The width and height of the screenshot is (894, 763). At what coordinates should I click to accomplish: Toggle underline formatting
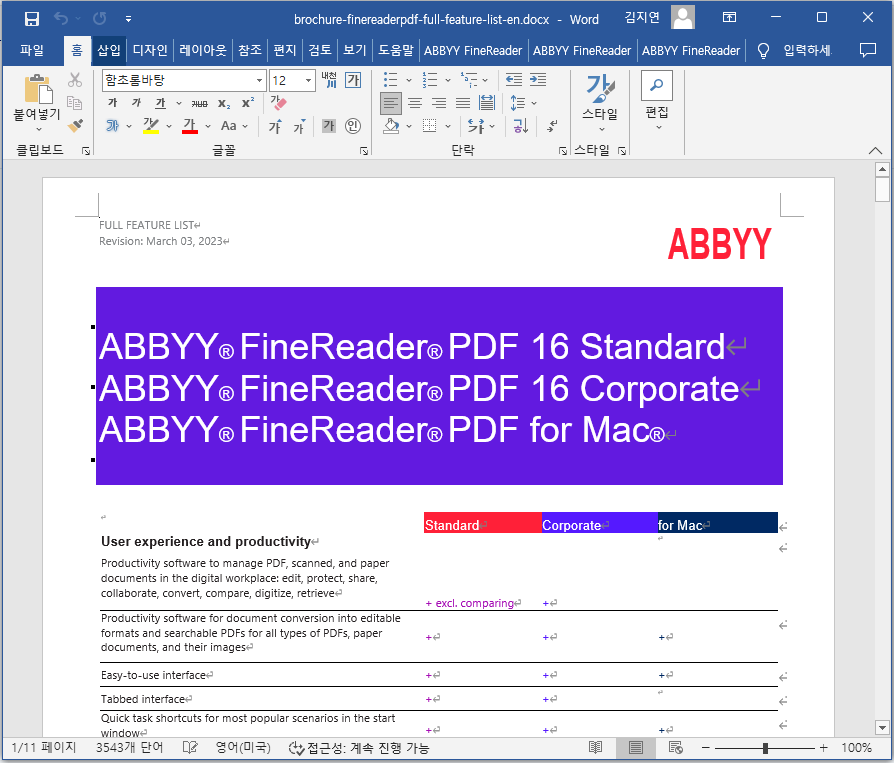coord(160,103)
